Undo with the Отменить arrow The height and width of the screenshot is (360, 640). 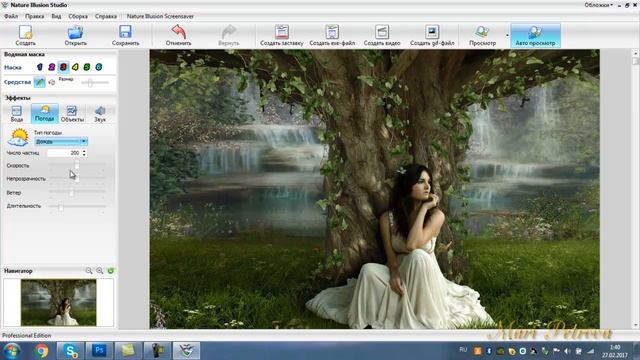[178, 35]
